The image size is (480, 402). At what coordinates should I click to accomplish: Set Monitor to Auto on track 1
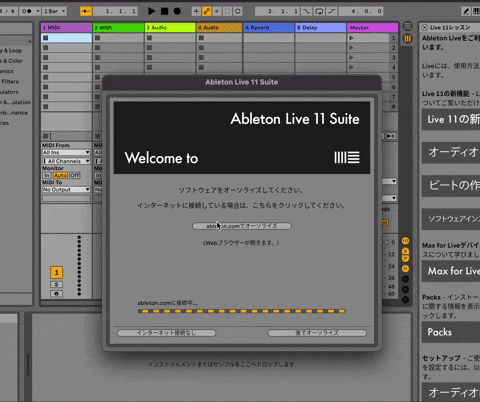click(x=60, y=175)
